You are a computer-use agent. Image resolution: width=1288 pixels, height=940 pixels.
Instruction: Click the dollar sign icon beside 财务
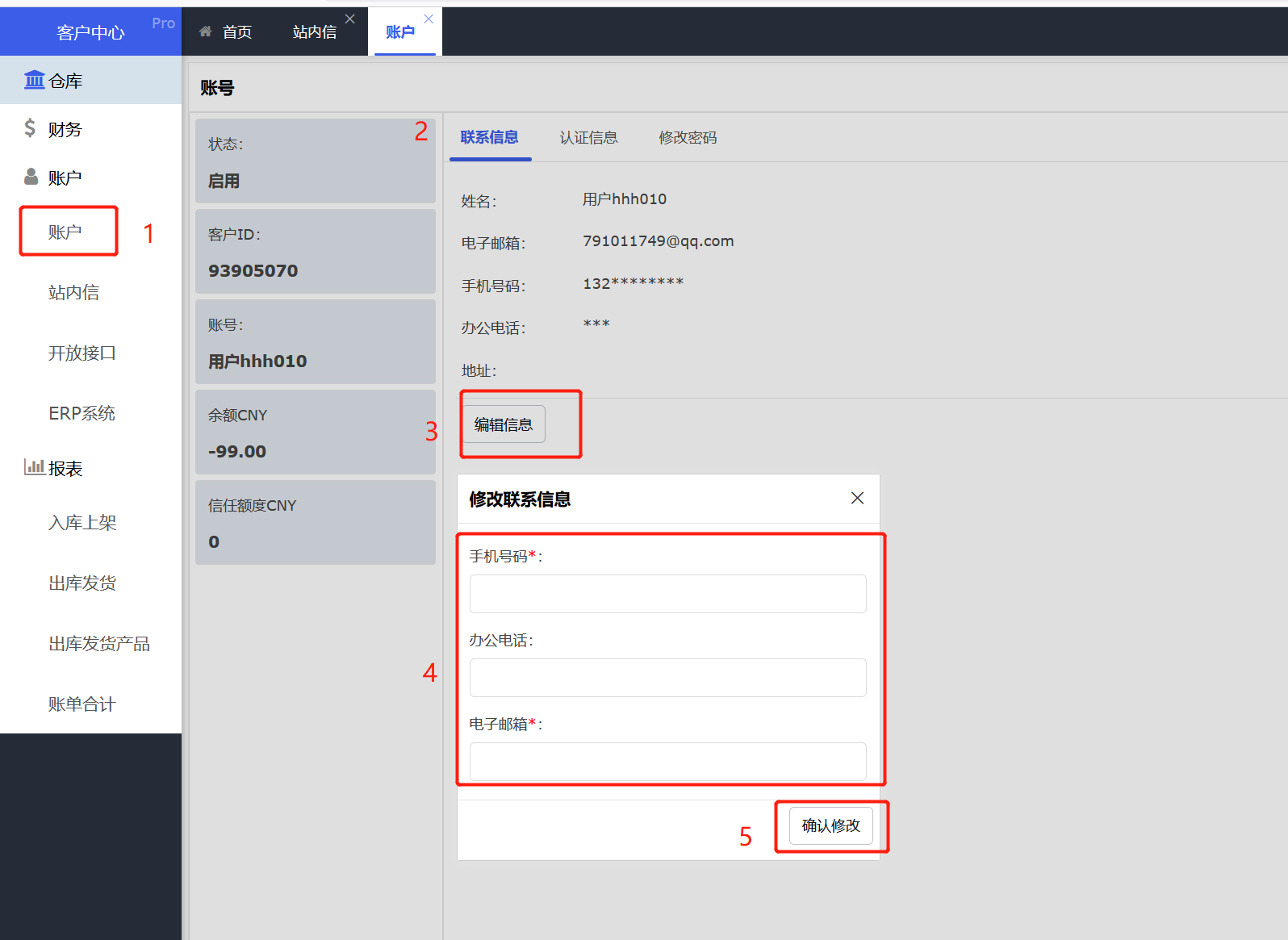pyautogui.click(x=30, y=128)
